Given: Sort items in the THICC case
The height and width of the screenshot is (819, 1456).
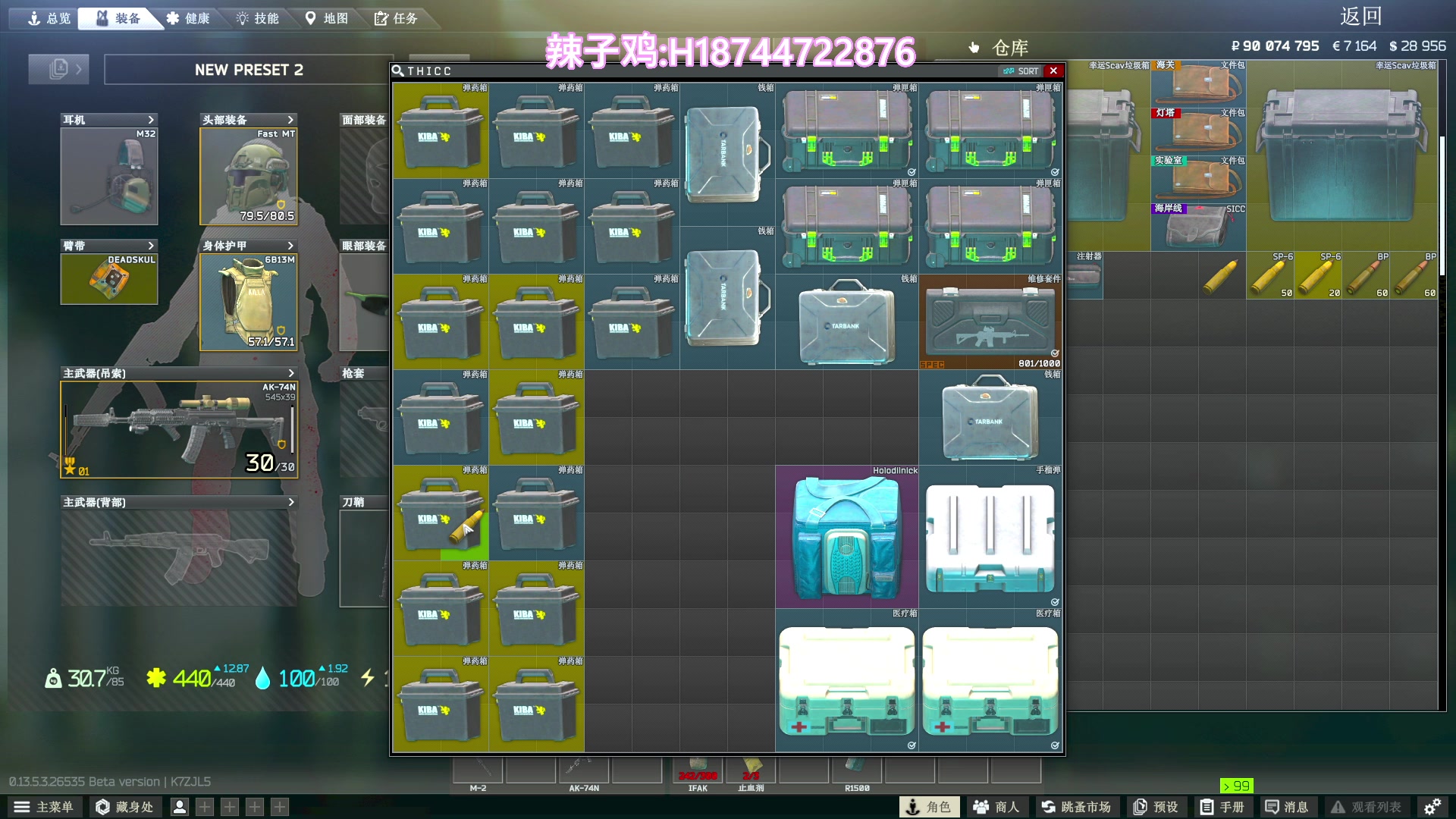Looking at the screenshot, I should tap(1021, 71).
